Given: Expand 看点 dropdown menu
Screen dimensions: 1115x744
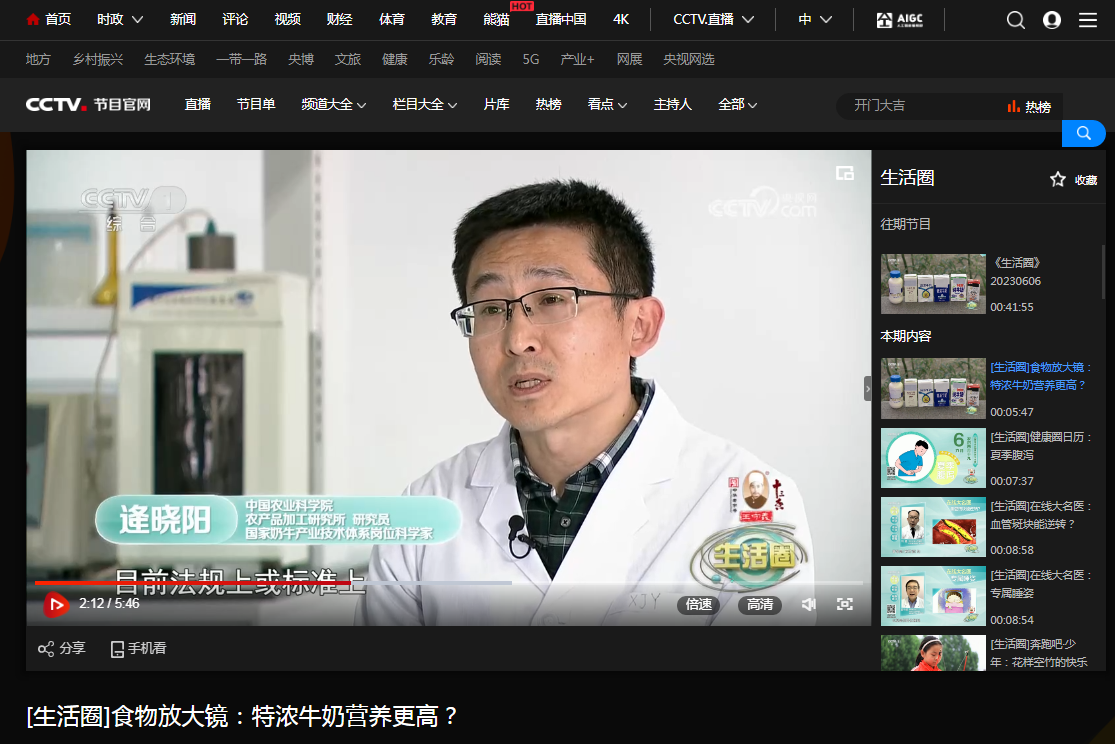Looking at the screenshot, I should point(607,105).
